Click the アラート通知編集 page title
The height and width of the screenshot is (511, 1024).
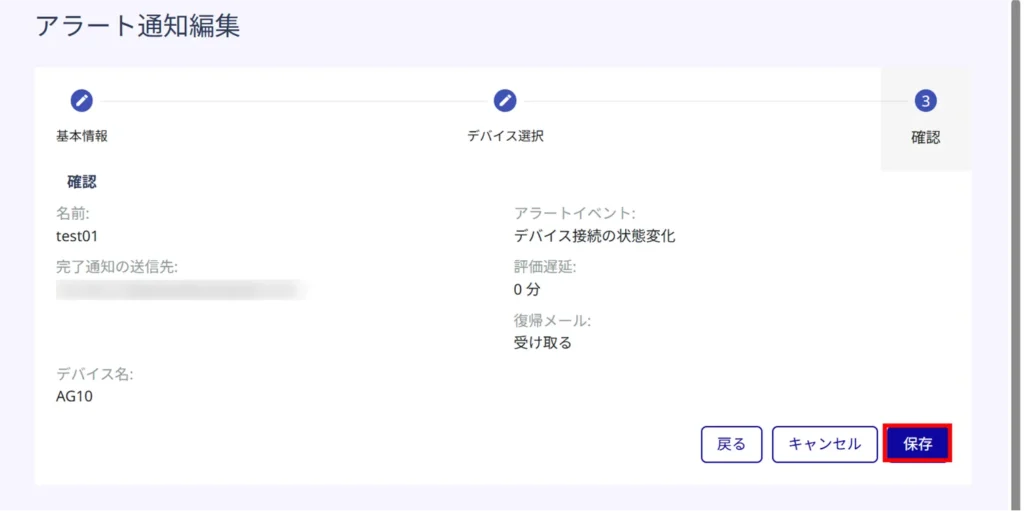[x=138, y=26]
